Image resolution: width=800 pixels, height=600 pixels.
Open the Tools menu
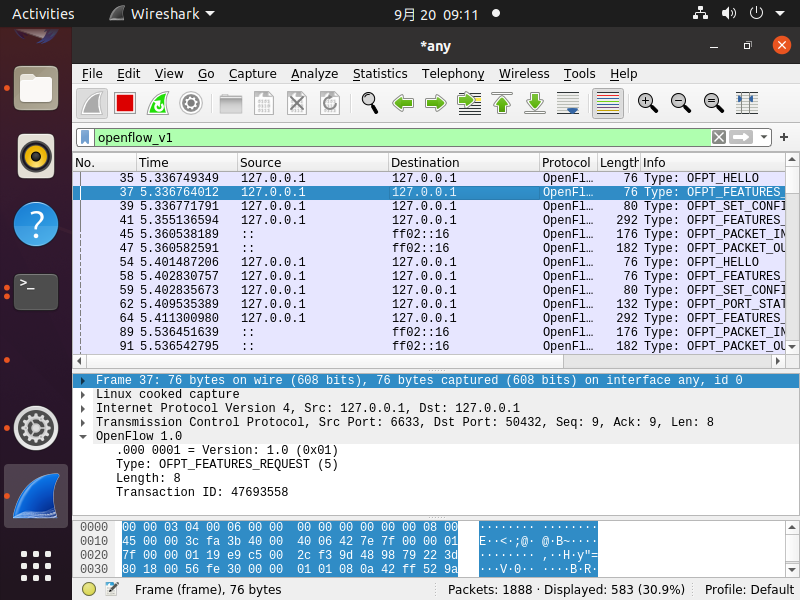(x=580, y=74)
